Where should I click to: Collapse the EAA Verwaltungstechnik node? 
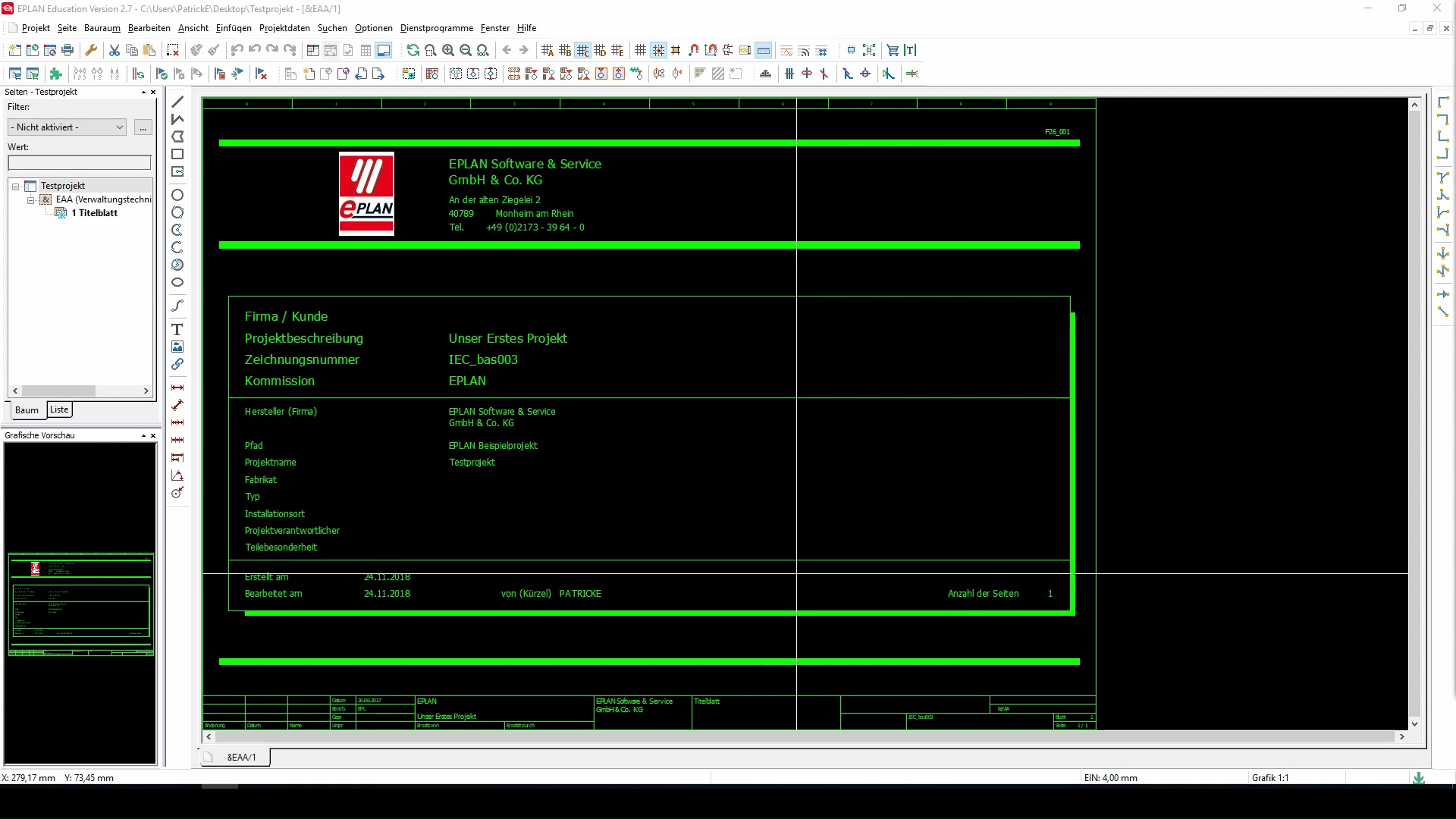[x=30, y=199]
